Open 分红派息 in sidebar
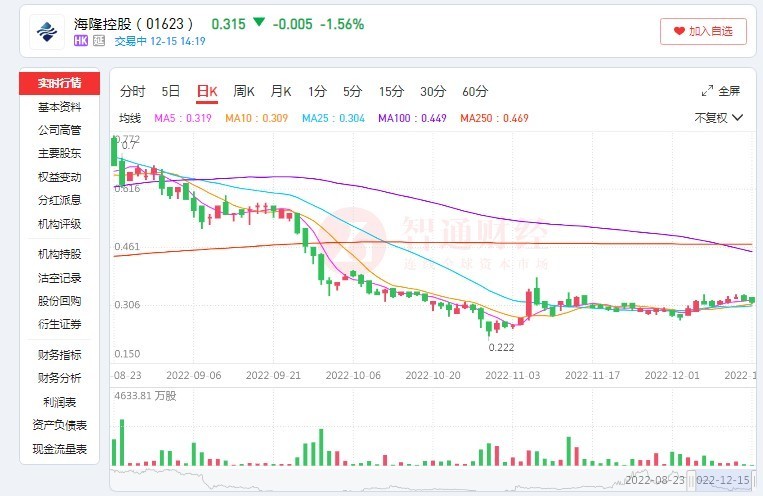 click(x=59, y=200)
